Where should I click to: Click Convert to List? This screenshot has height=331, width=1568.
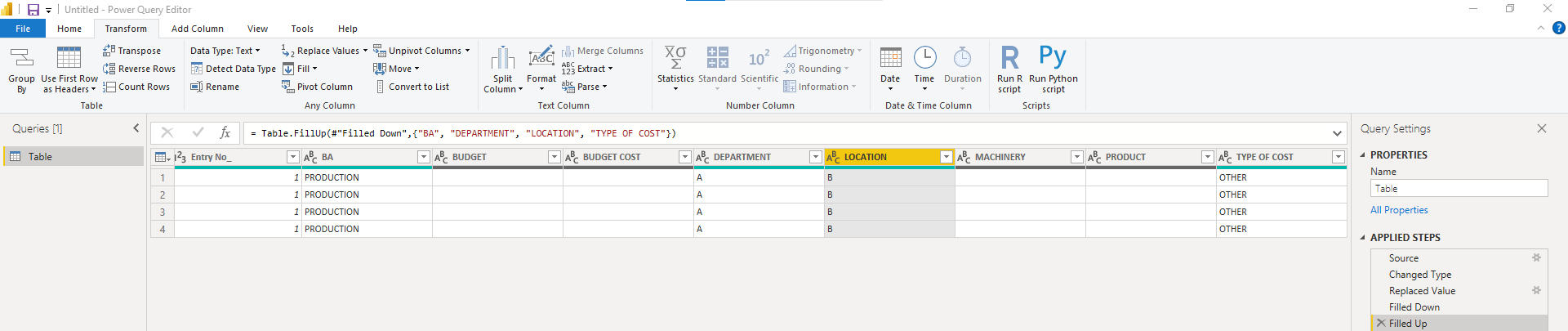[x=412, y=87]
